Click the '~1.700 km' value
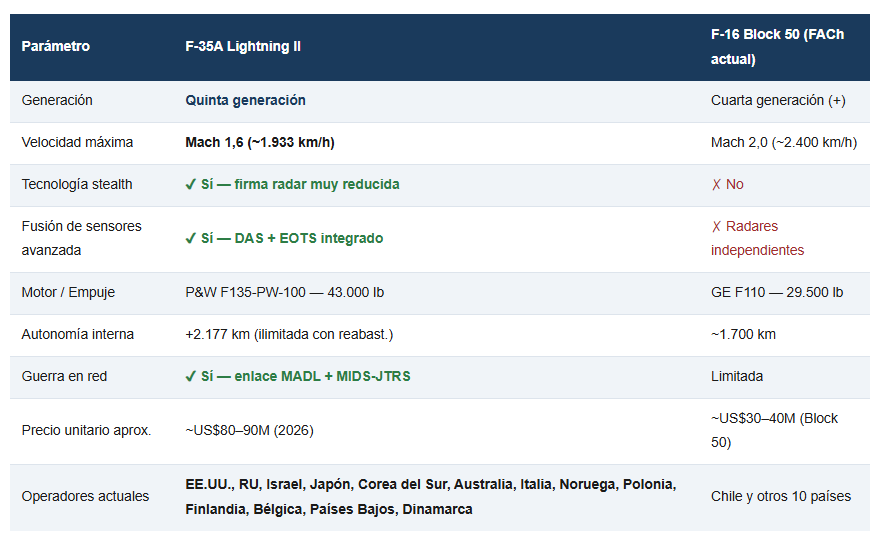Viewport: 883px width, 544px height. point(743,335)
